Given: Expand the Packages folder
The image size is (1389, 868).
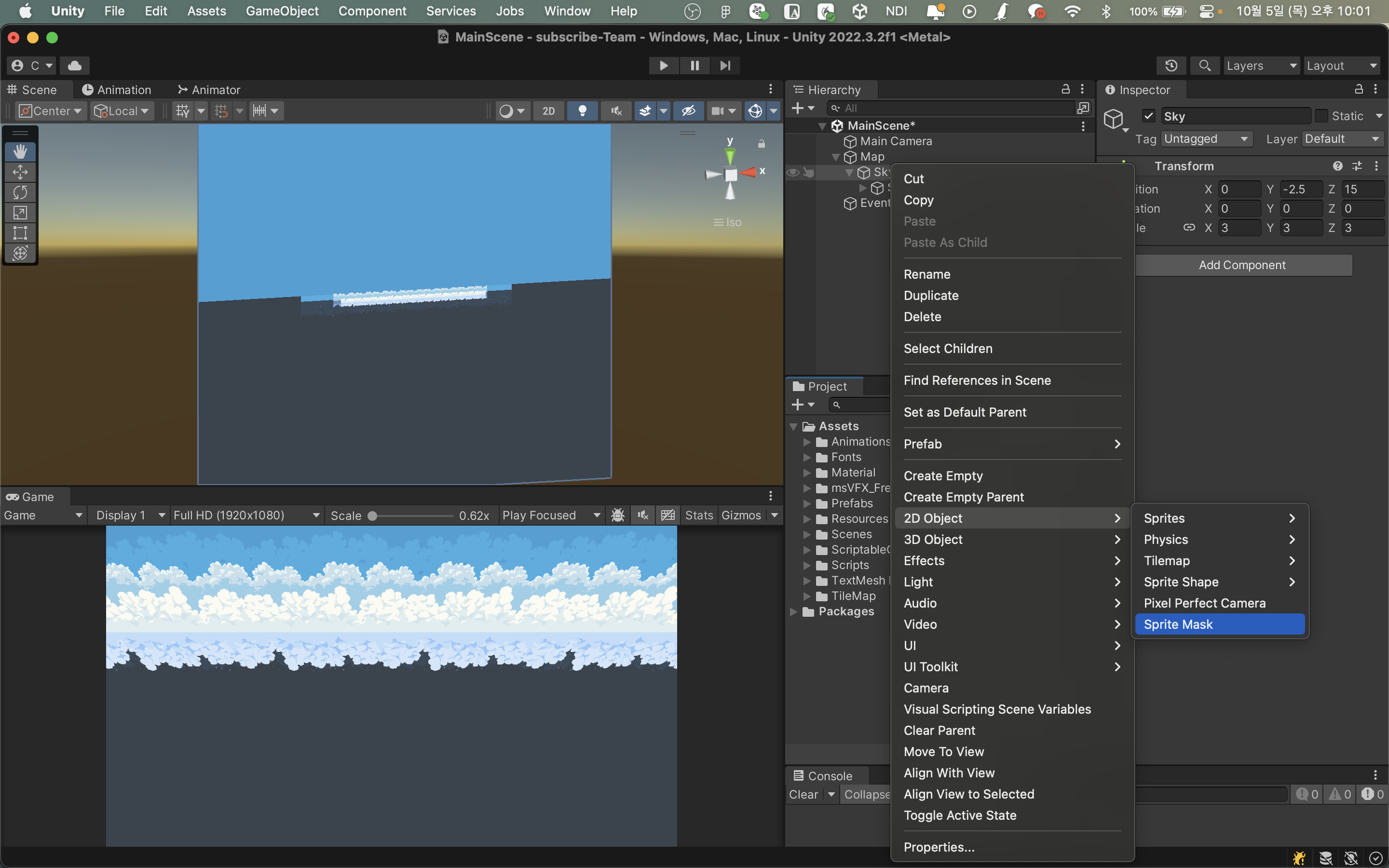Looking at the screenshot, I should tap(794, 611).
